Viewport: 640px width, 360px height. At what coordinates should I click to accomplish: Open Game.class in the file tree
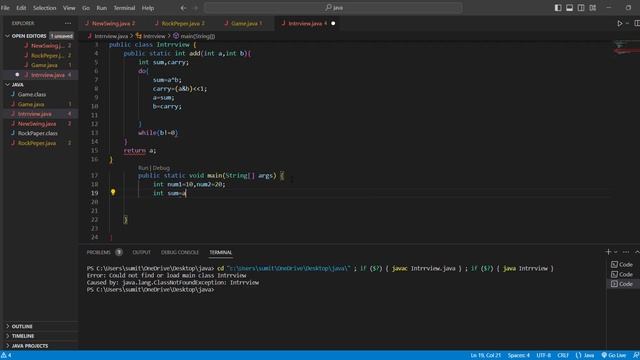[x=32, y=95]
